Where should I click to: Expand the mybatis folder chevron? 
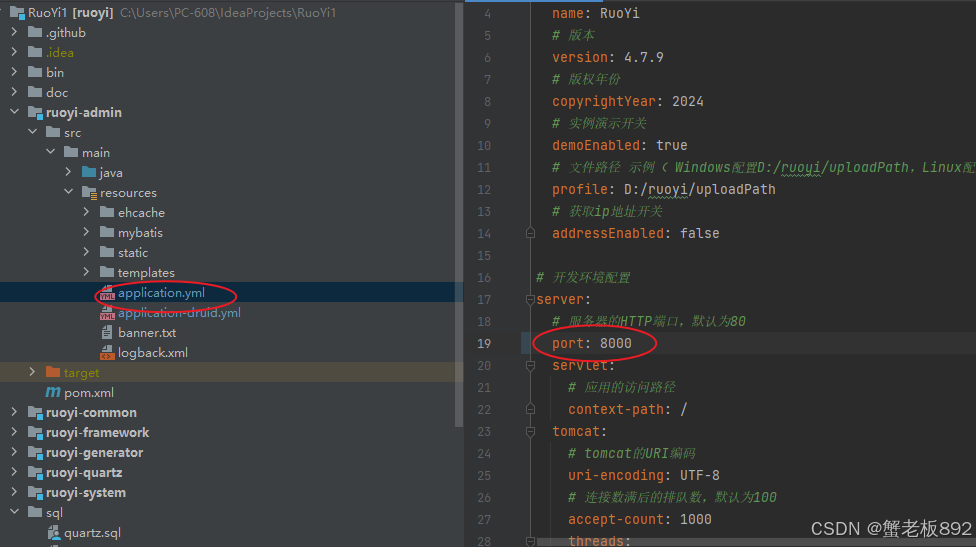pyautogui.click(x=87, y=232)
